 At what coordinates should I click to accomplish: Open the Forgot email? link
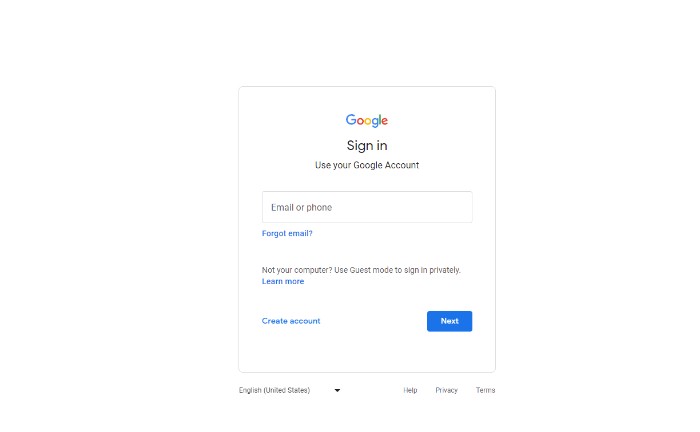pyautogui.click(x=287, y=233)
